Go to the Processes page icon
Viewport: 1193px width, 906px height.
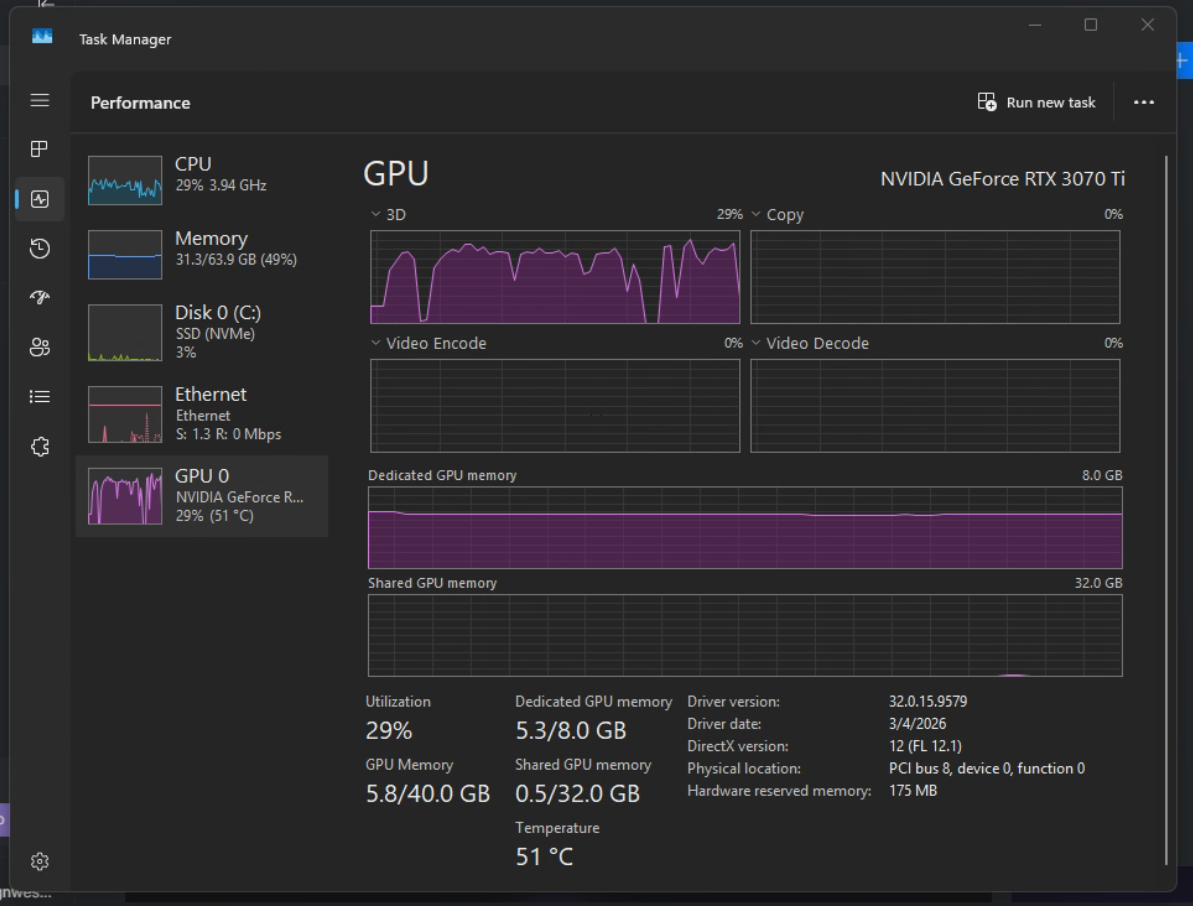[x=40, y=149]
